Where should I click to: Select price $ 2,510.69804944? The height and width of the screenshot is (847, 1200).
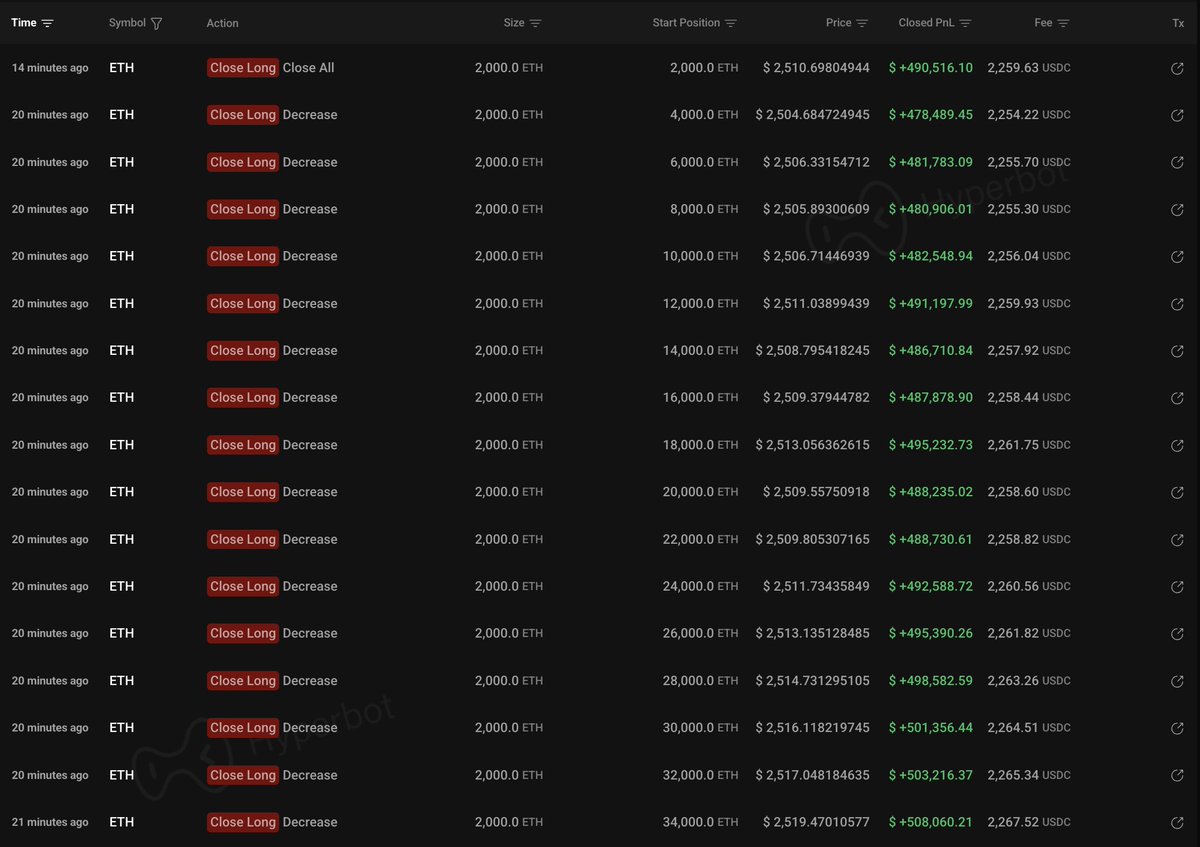(816, 68)
